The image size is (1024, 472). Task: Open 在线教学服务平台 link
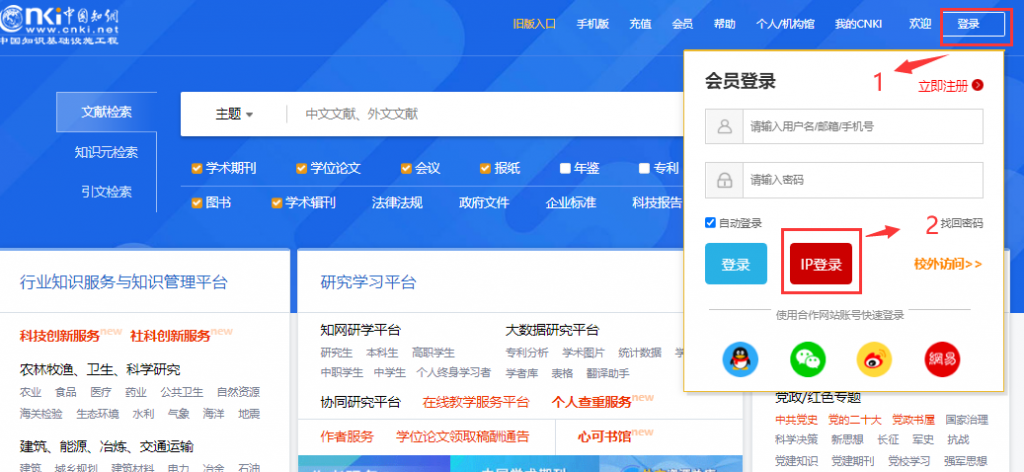(476, 401)
